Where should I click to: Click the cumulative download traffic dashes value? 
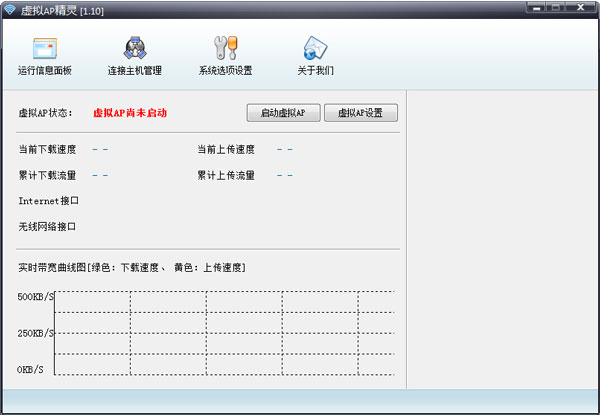point(100,175)
